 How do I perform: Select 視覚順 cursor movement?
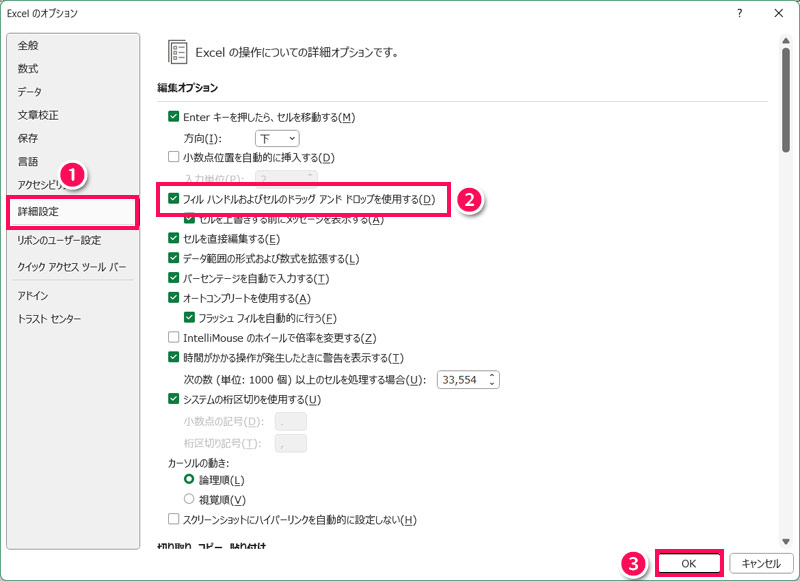[x=189, y=499]
